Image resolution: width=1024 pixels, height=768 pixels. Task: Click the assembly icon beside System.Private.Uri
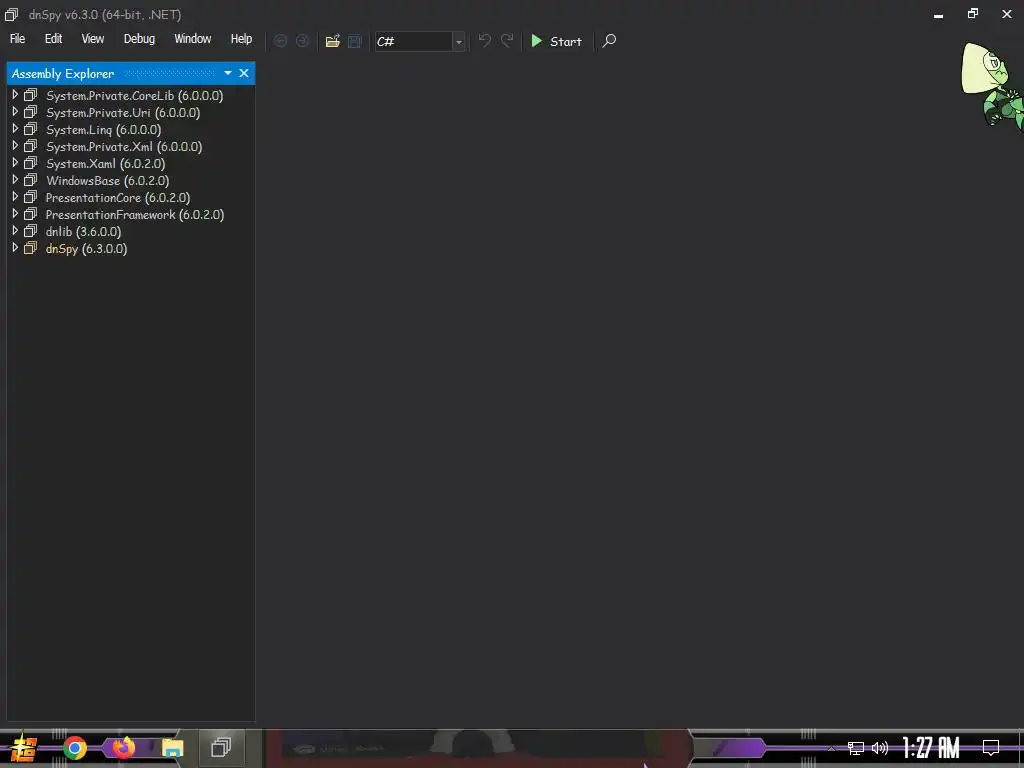click(x=31, y=112)
